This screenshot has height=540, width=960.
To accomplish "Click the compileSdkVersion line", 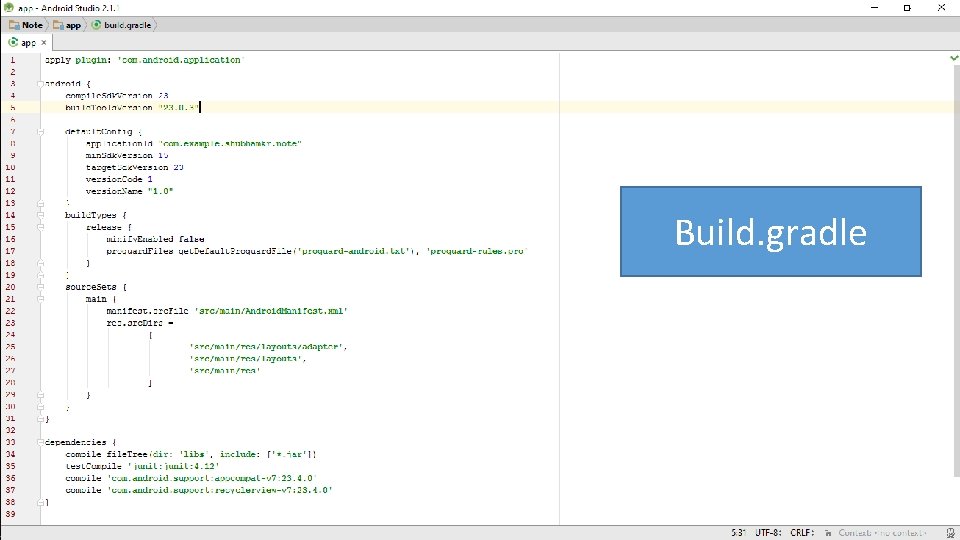I will click(x=116, y=96).
